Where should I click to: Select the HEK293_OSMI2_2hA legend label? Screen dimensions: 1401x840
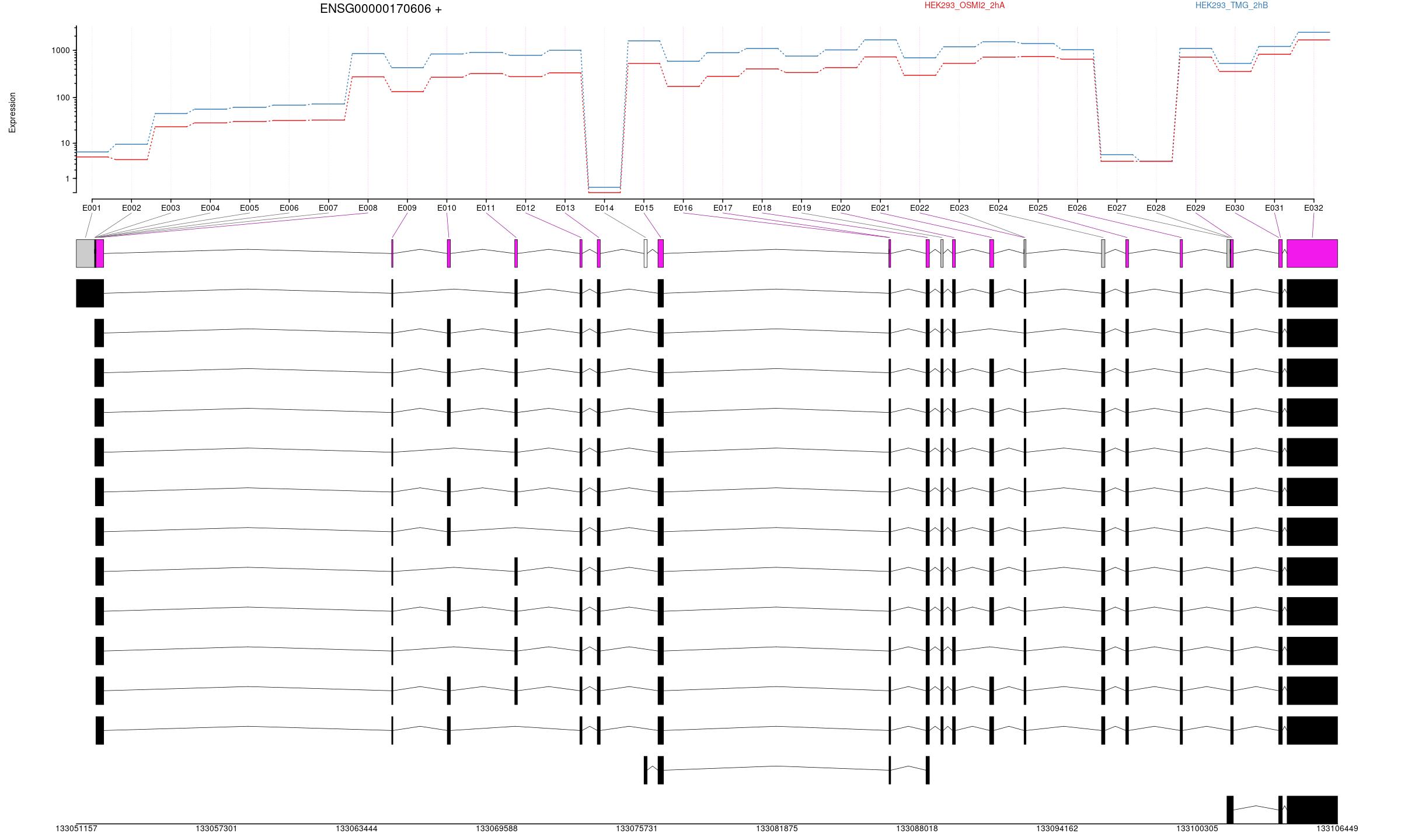(x=964, y=5)
